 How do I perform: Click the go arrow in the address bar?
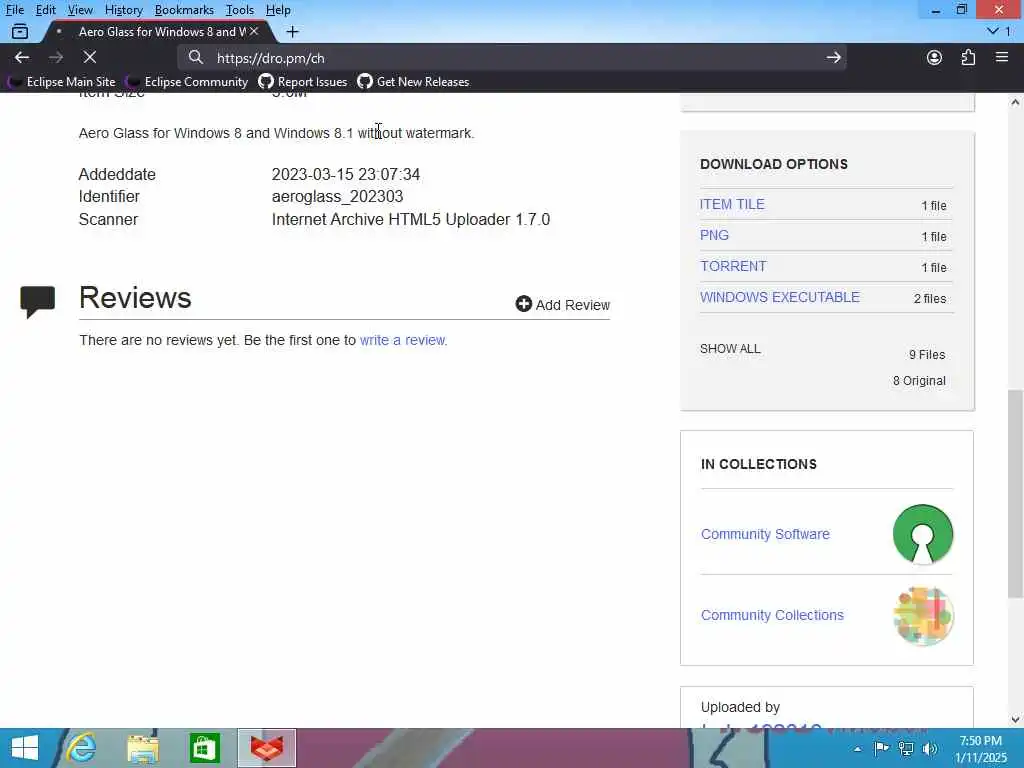click(833, 57)
